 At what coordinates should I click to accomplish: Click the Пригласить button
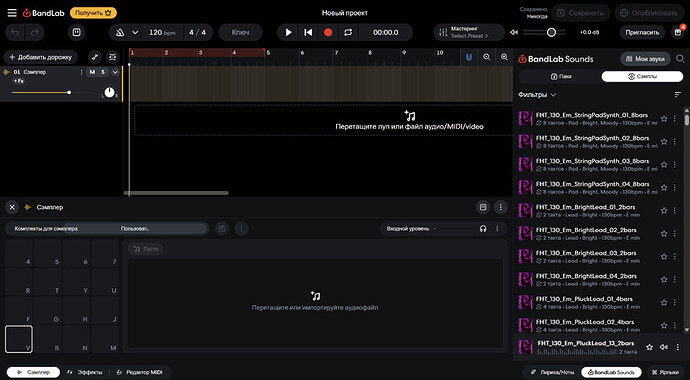point(642,33)
